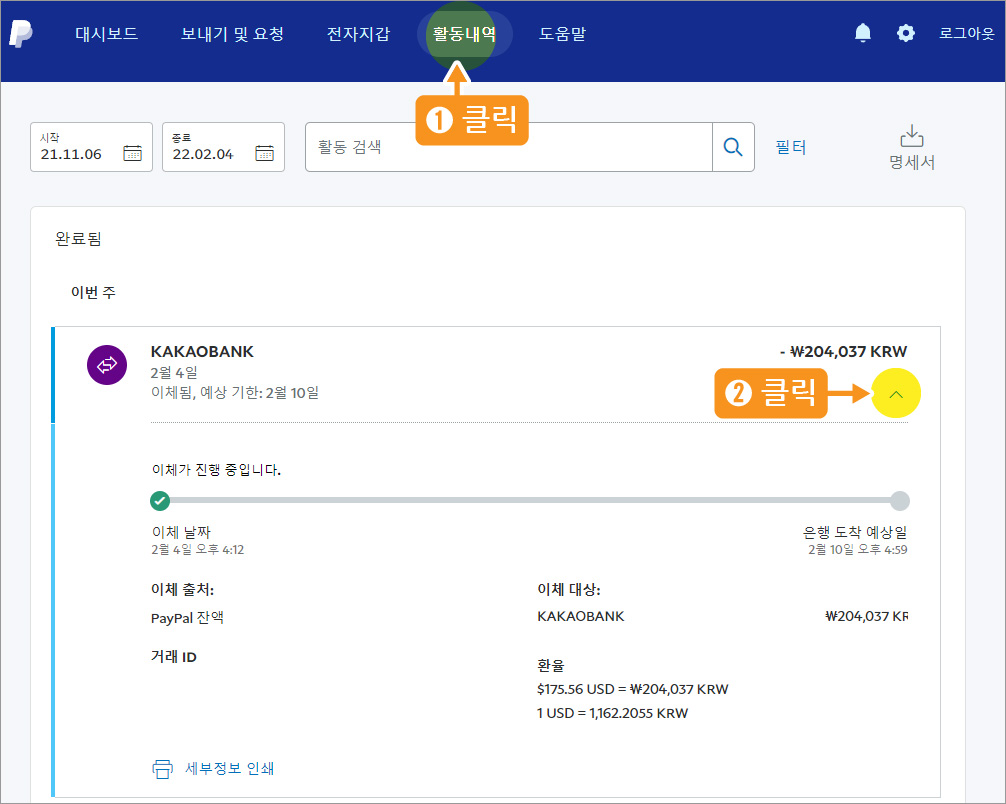Click the transfer progress bar
1006x804 pixels.
coord(530,500)
